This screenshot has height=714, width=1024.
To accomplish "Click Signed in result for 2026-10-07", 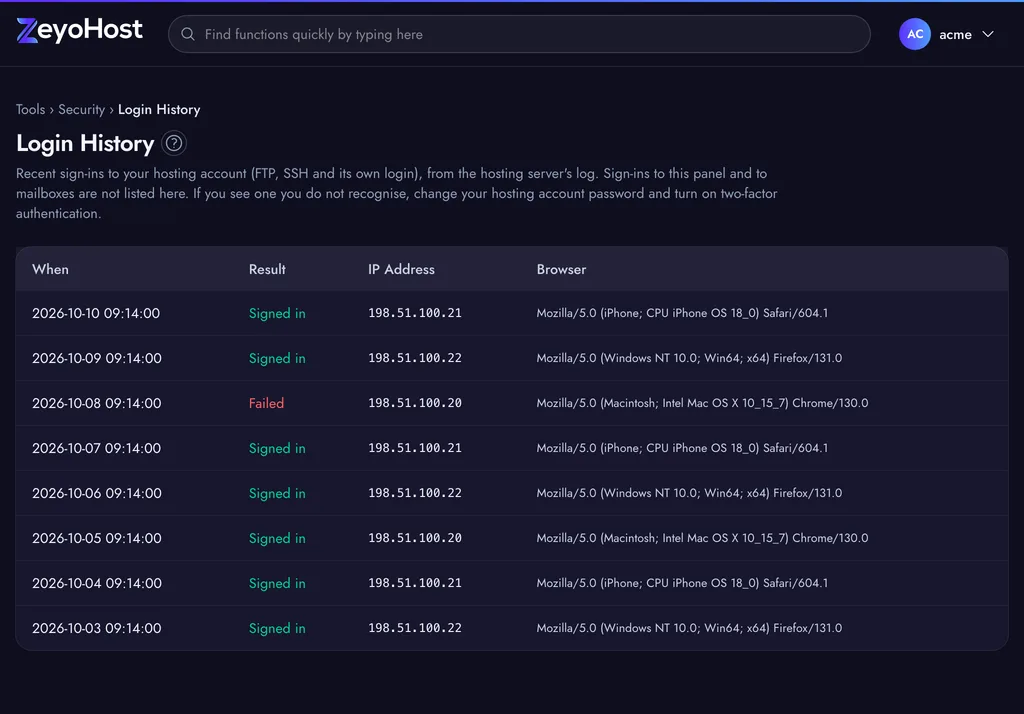I will tap(277, 449).
